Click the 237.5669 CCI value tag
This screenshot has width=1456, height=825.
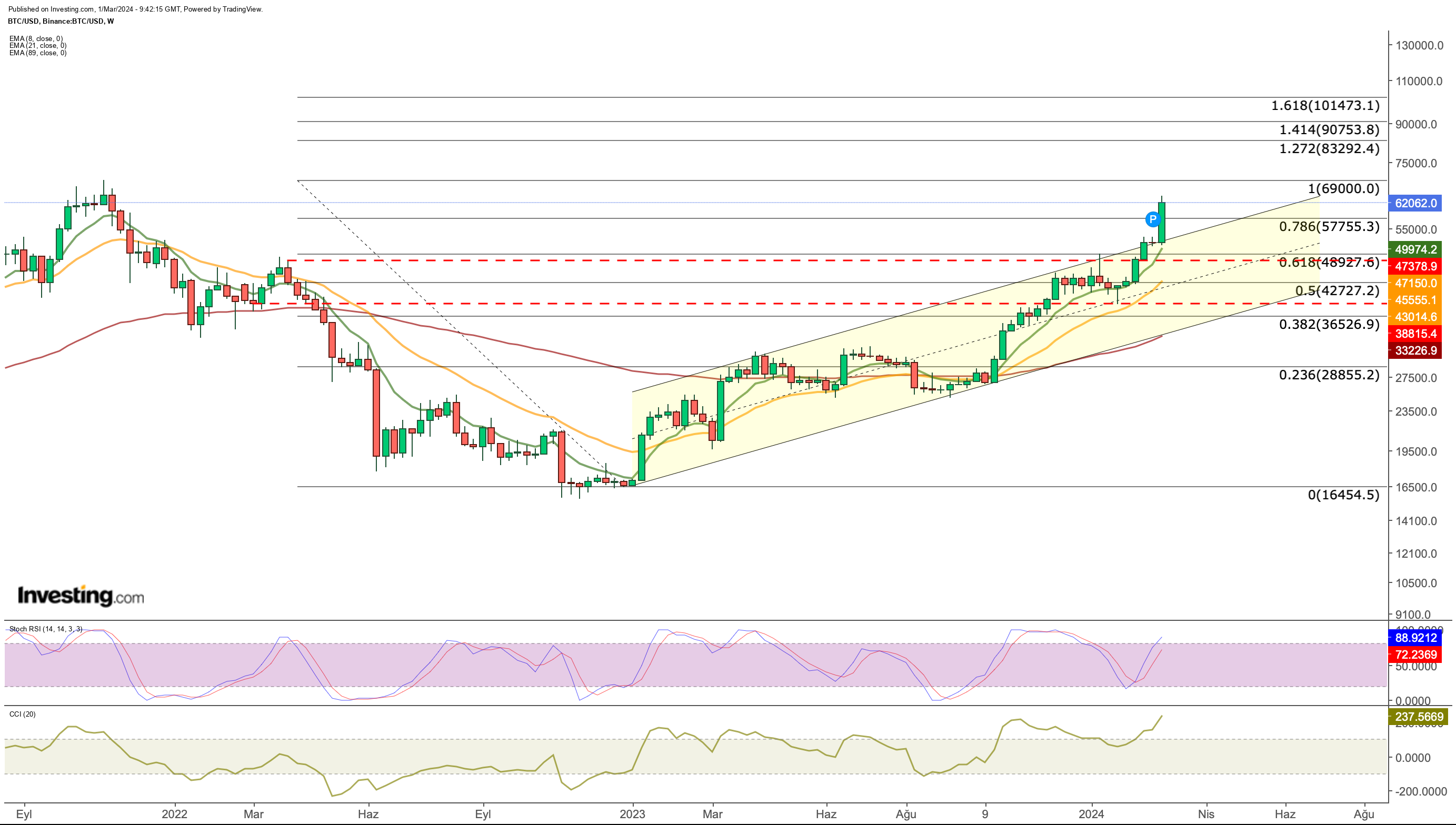[x=1418, y=717]
